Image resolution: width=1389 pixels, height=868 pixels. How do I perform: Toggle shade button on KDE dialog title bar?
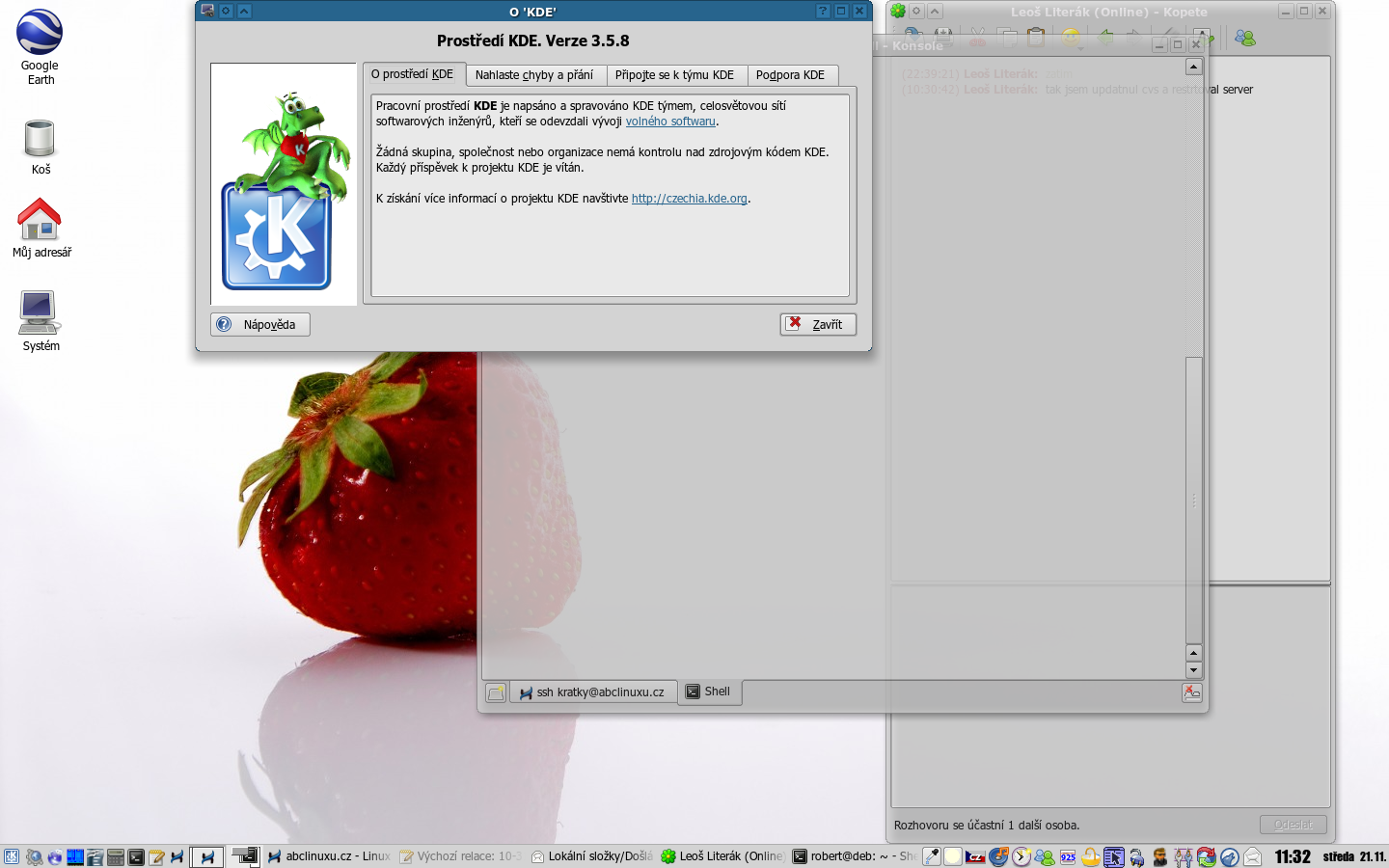(244, 11)
